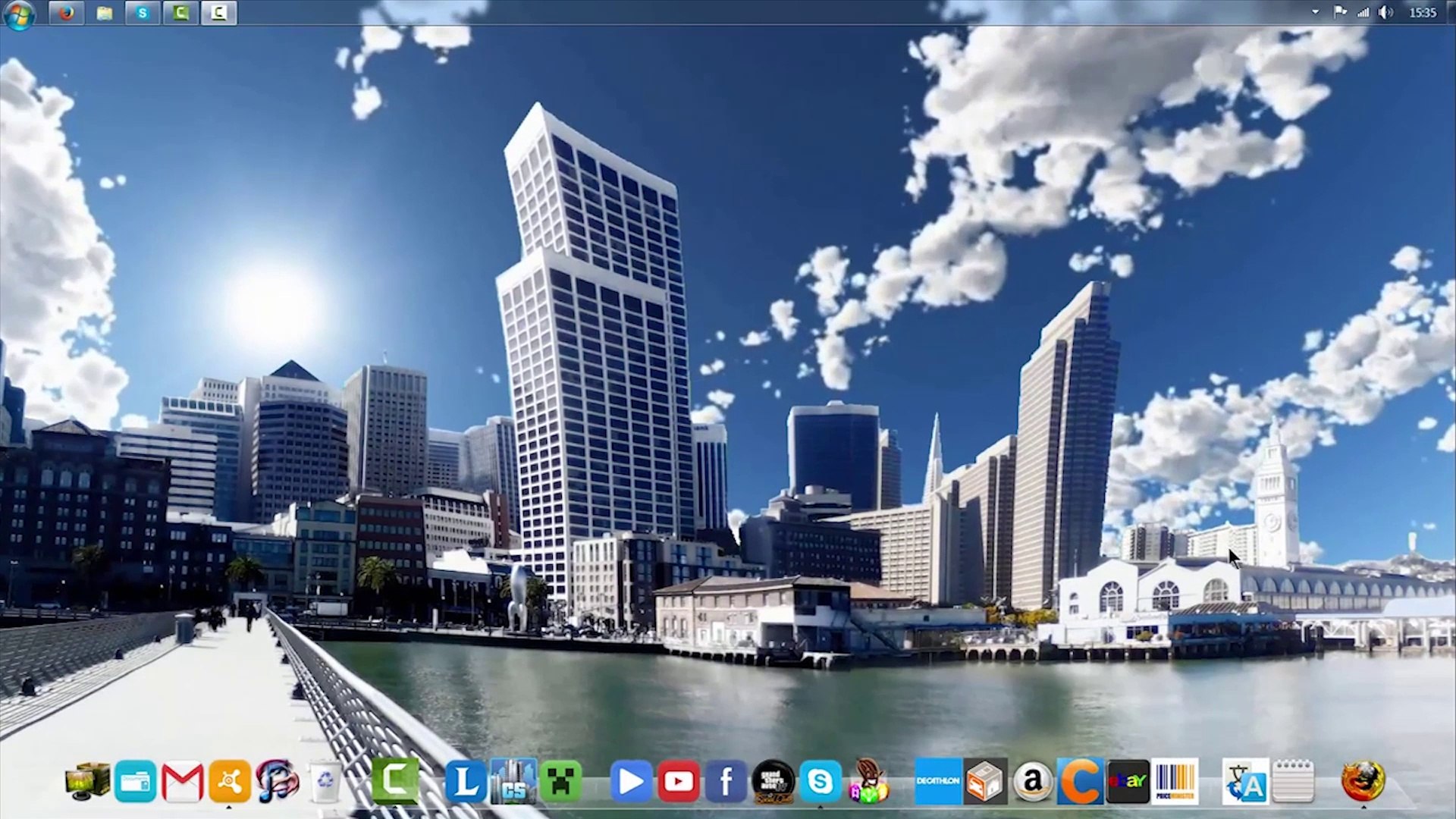Start Minecraft from the dock
Screen dimensions: 1456x819
coord(560,781)
